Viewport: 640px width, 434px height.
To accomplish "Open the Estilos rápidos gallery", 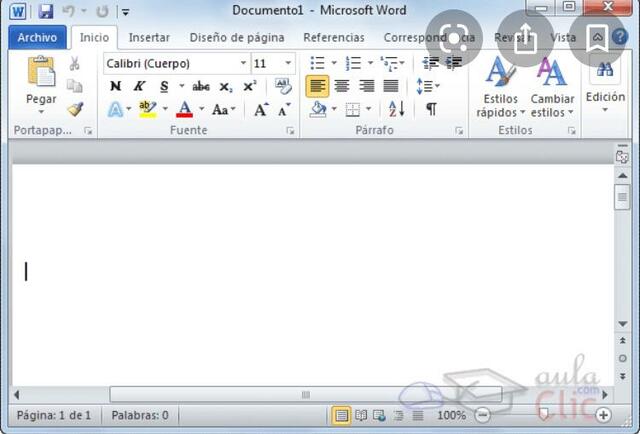I will click(500, 87).
